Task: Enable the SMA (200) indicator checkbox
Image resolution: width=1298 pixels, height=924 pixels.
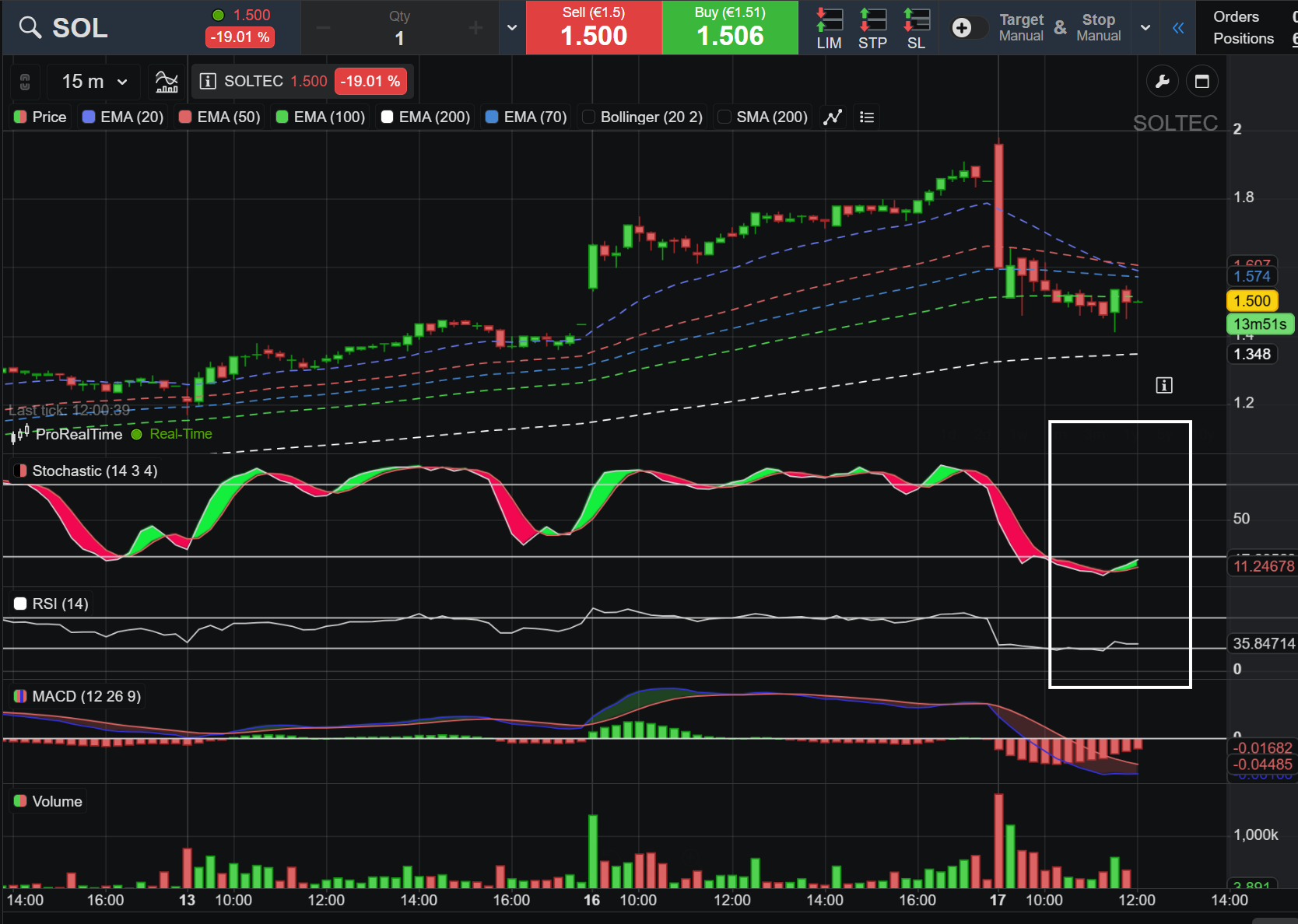Action: point(724,117)
